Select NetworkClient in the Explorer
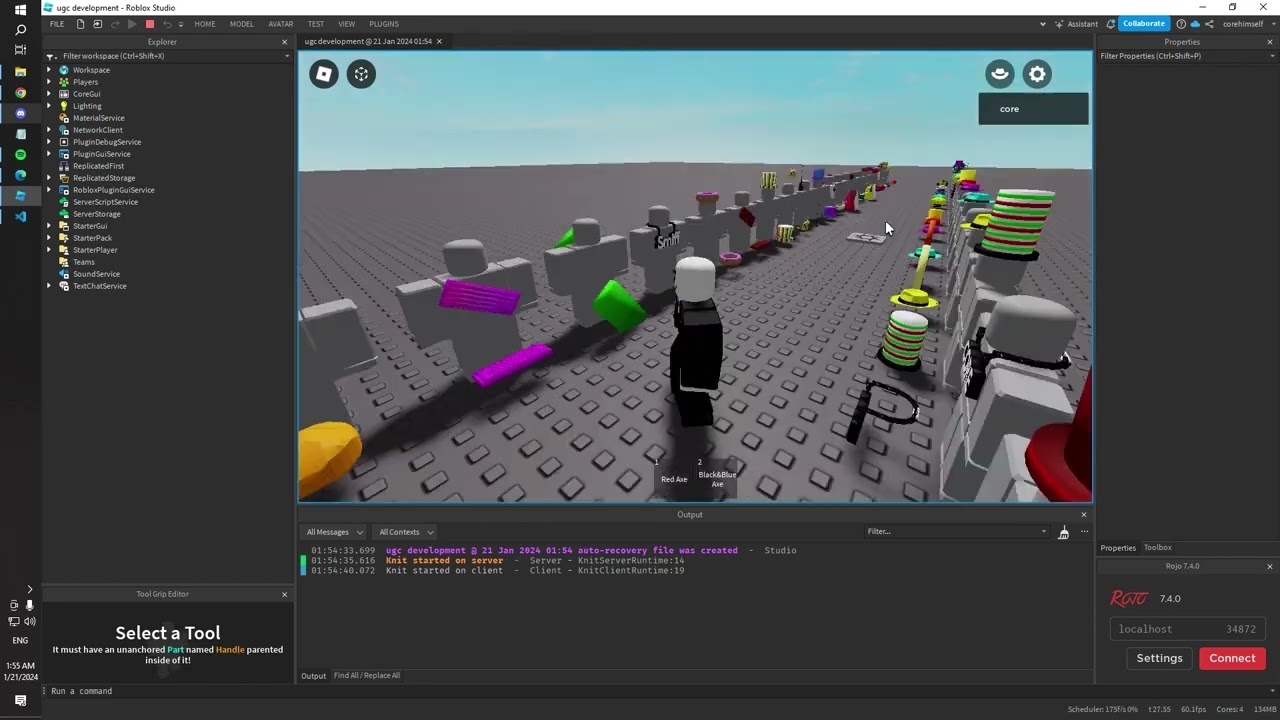The width and height of the screenshot is (1280, 720). coord(97,130)
